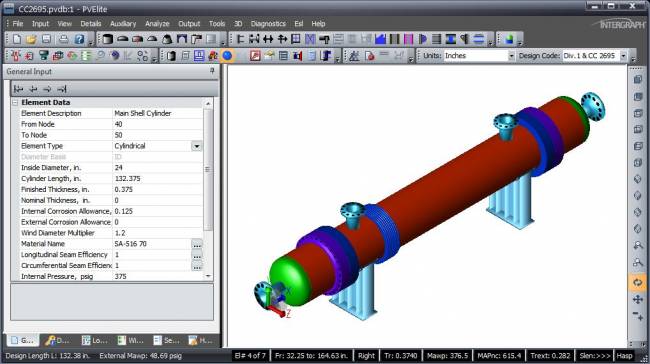Click ellipsis button for Longitudinal Seam Efficiency

point(197,255)
